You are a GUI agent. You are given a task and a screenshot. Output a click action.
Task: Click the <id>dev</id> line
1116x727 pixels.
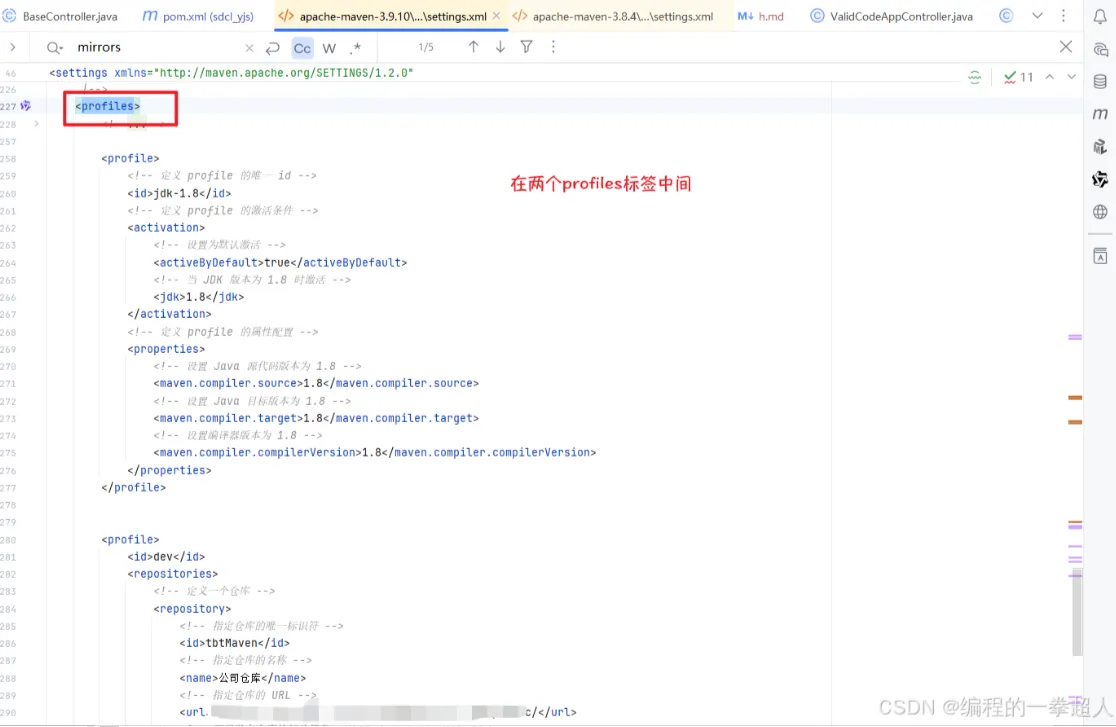tap(166, 557)
